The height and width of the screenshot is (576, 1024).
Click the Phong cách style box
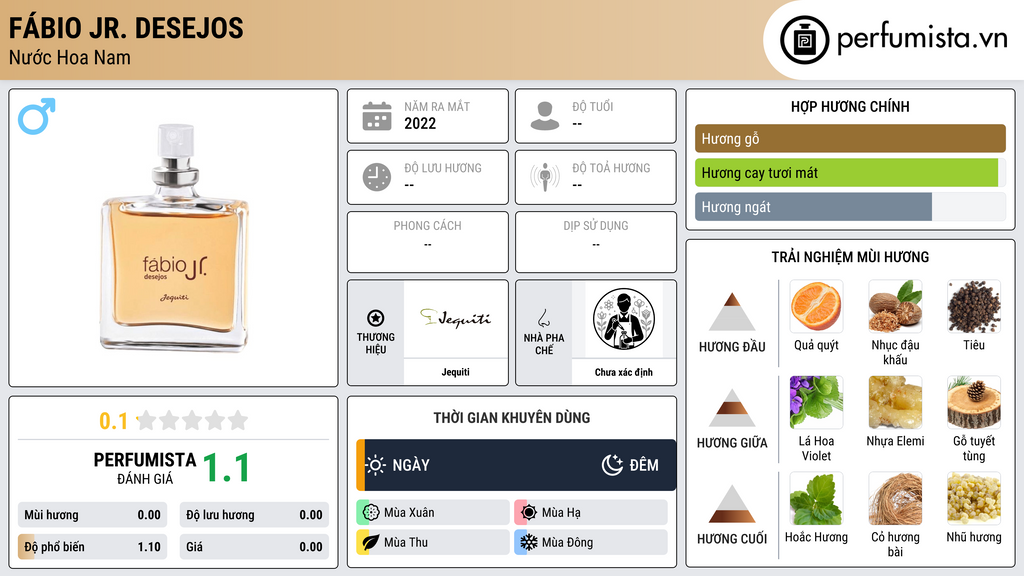click(x=428, y=242)
